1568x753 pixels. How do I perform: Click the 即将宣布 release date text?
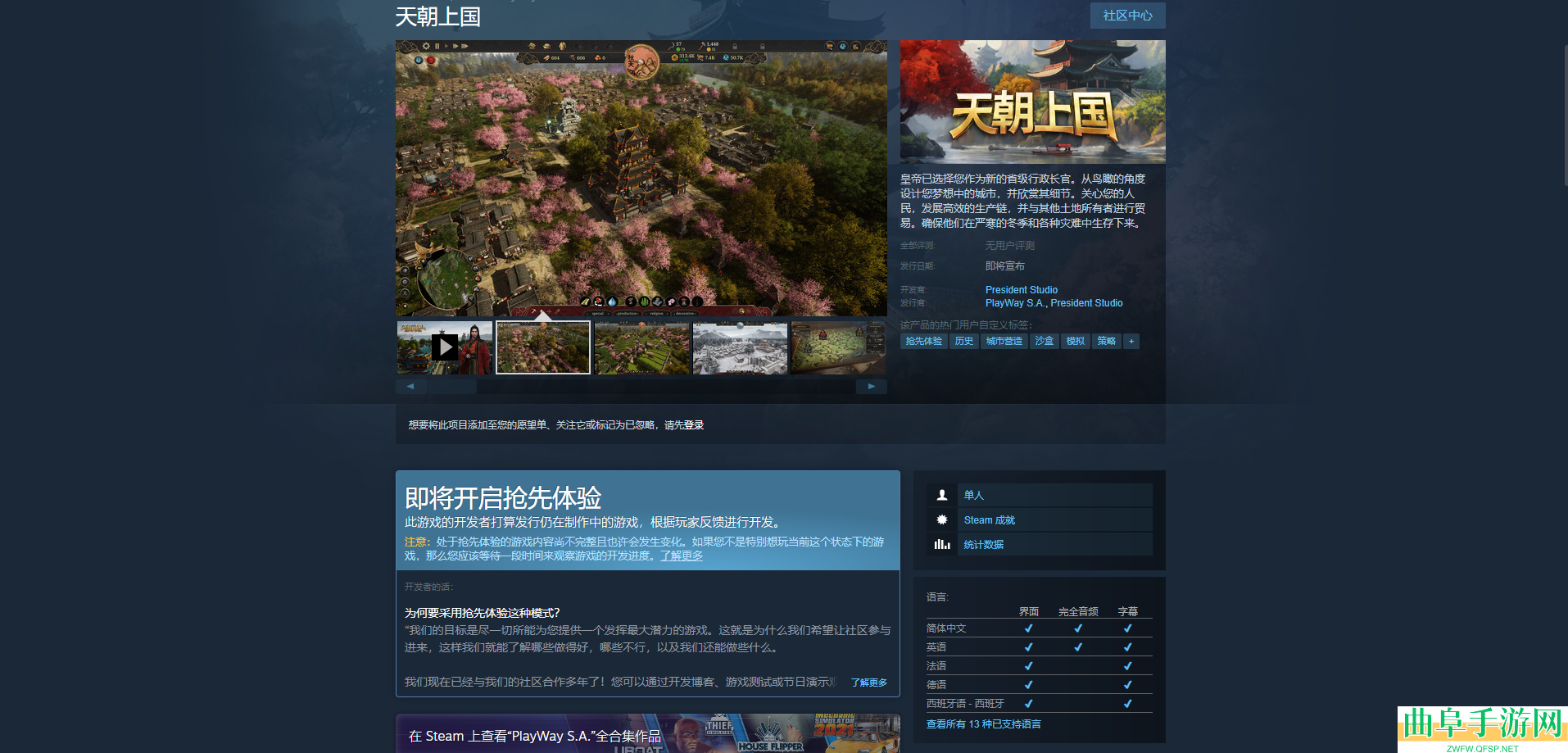1004,266
